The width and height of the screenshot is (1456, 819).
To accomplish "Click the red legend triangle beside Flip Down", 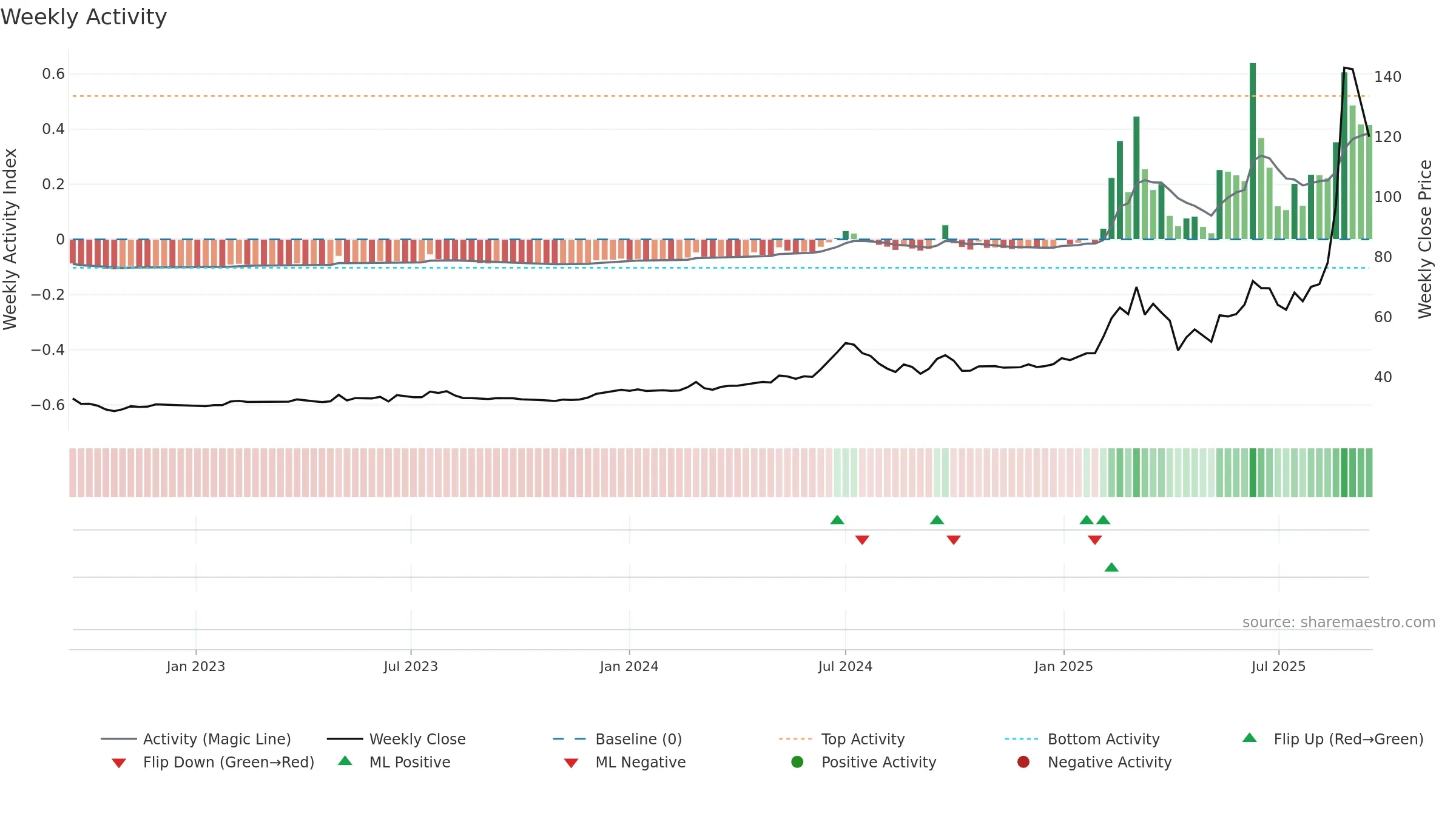I will coord(119,763).
